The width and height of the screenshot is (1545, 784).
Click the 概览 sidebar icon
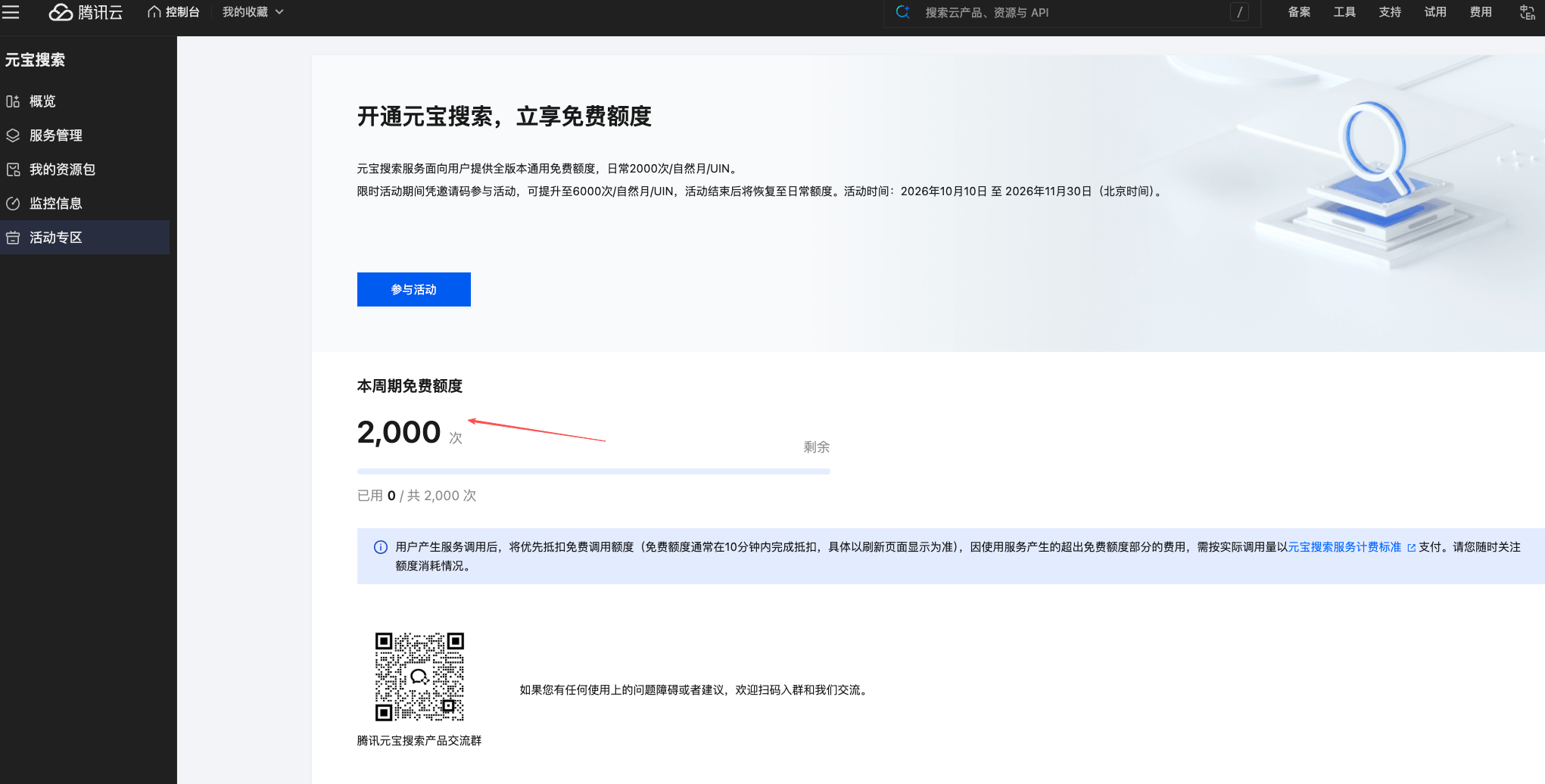coord(13,101)
